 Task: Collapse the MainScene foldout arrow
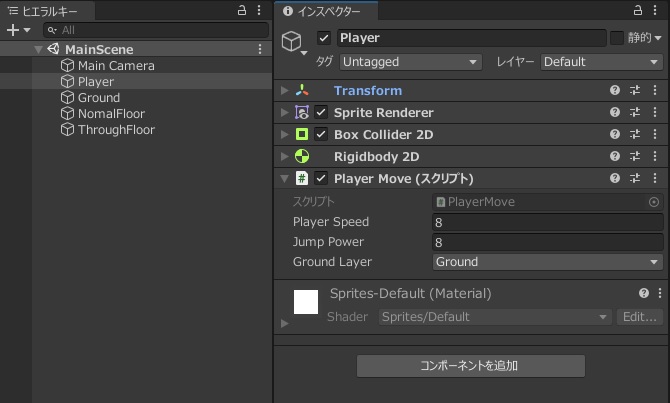click(x=38, y=50)
